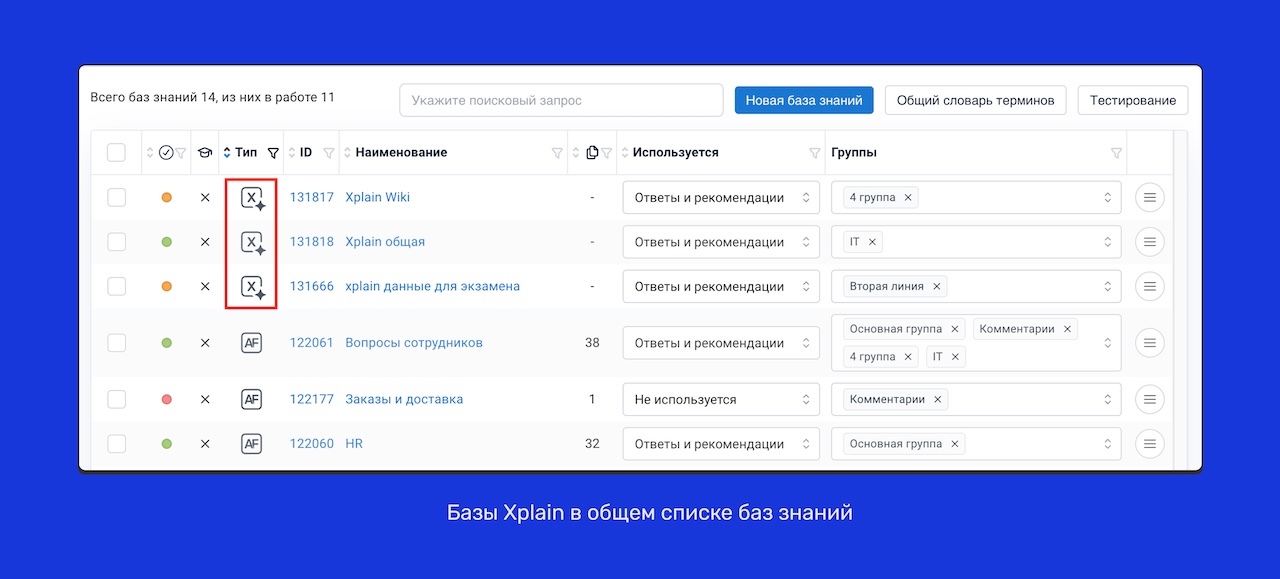Click AF type icon in Вопросы сотрудников row
Screen dimensions: 1280x579
(x=251, y=343)
